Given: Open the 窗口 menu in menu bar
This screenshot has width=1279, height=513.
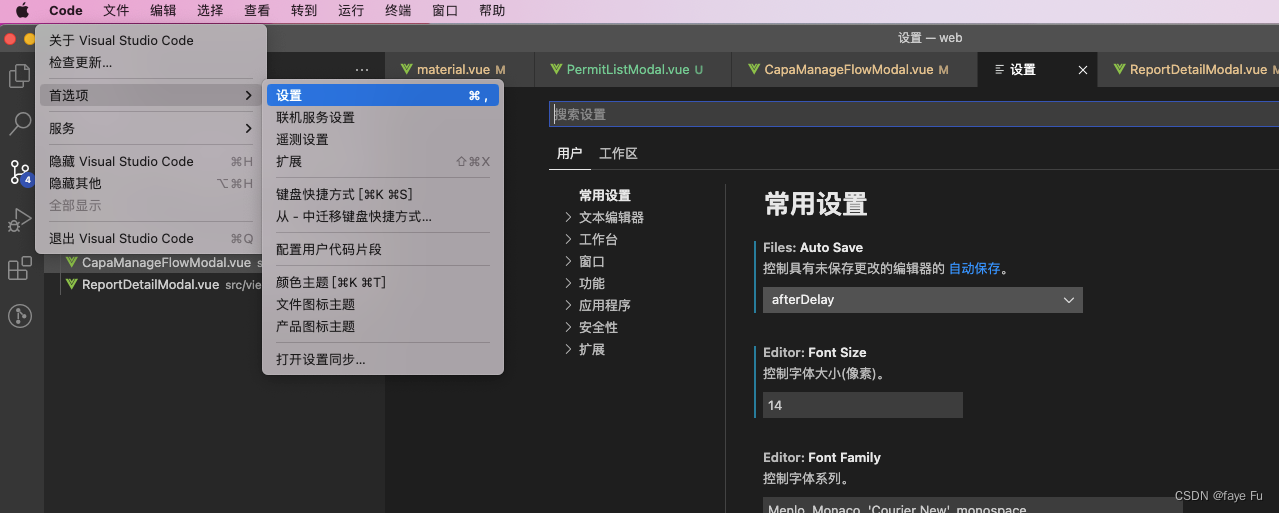Looking at the screenshot, I should (445, 11).
